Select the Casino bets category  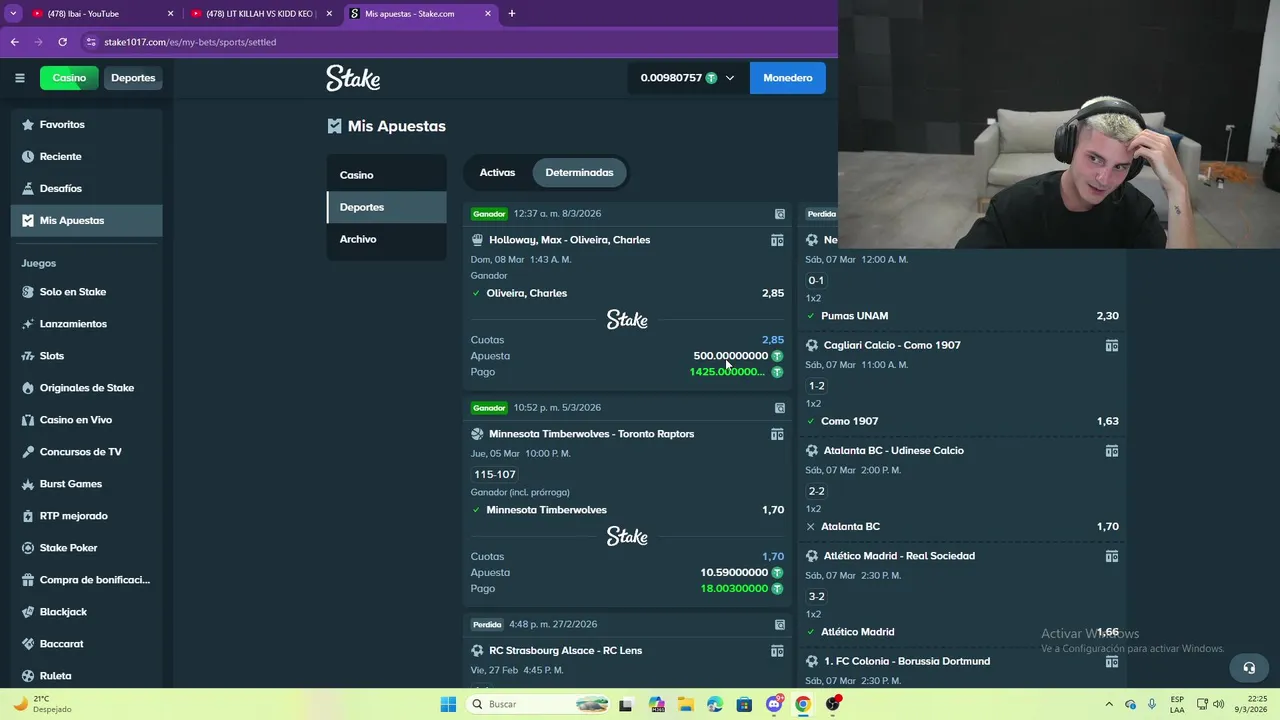click(x=386, y=175)
